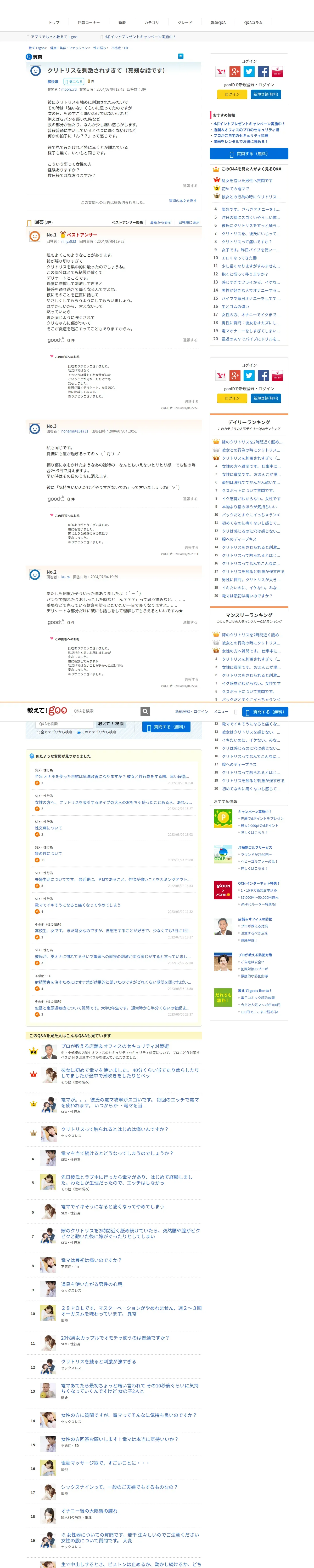Screen dimensions: 314x1568
Task: Open the 月額制ゴルフサービス link
Action: point(255,847)
